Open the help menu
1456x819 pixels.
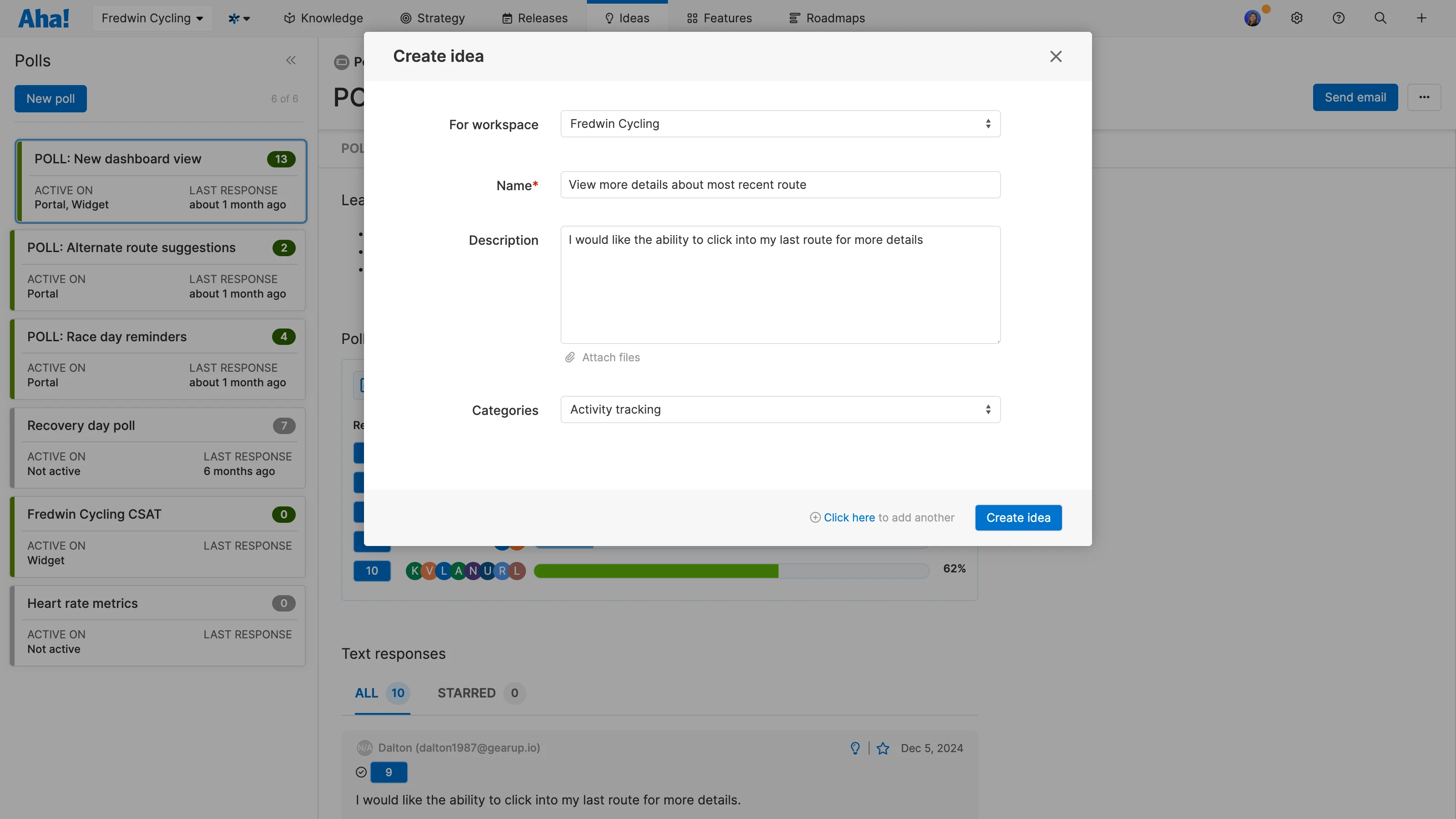(x=1339, y=18)
